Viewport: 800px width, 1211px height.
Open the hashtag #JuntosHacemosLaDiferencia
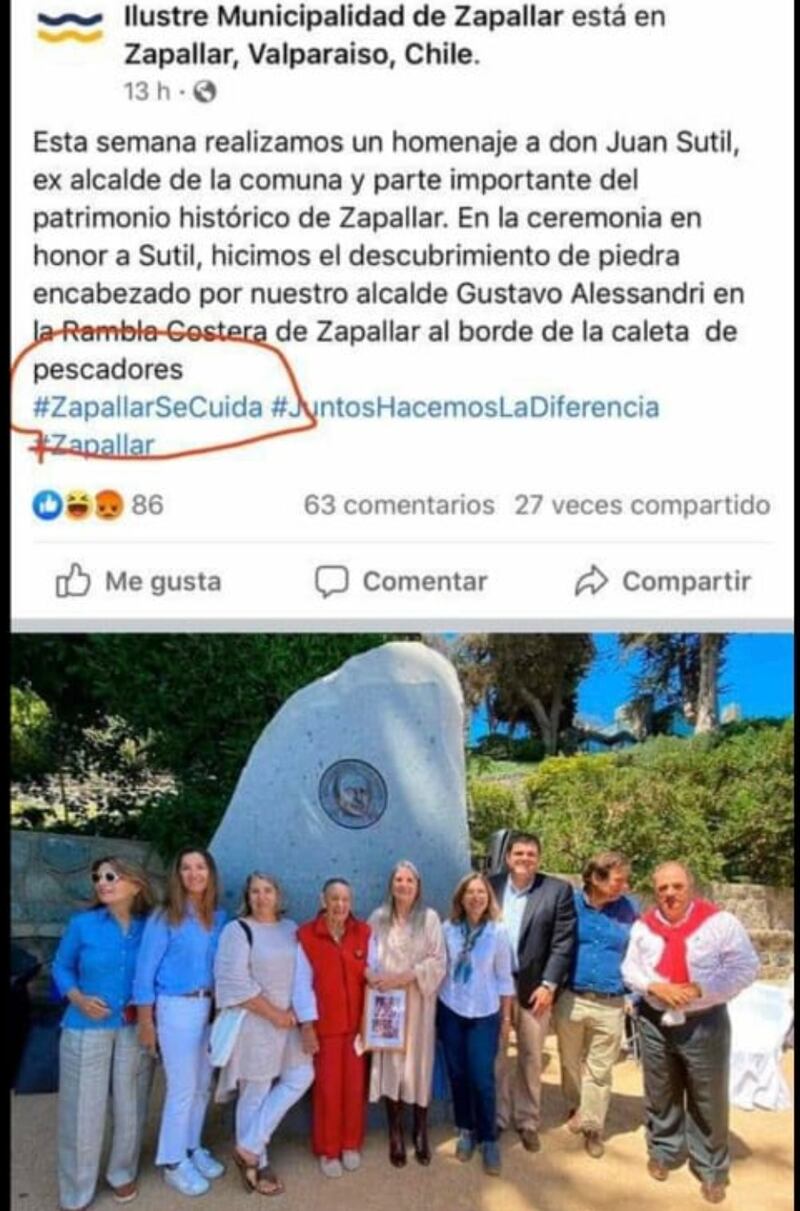click(x=465, y=407)
